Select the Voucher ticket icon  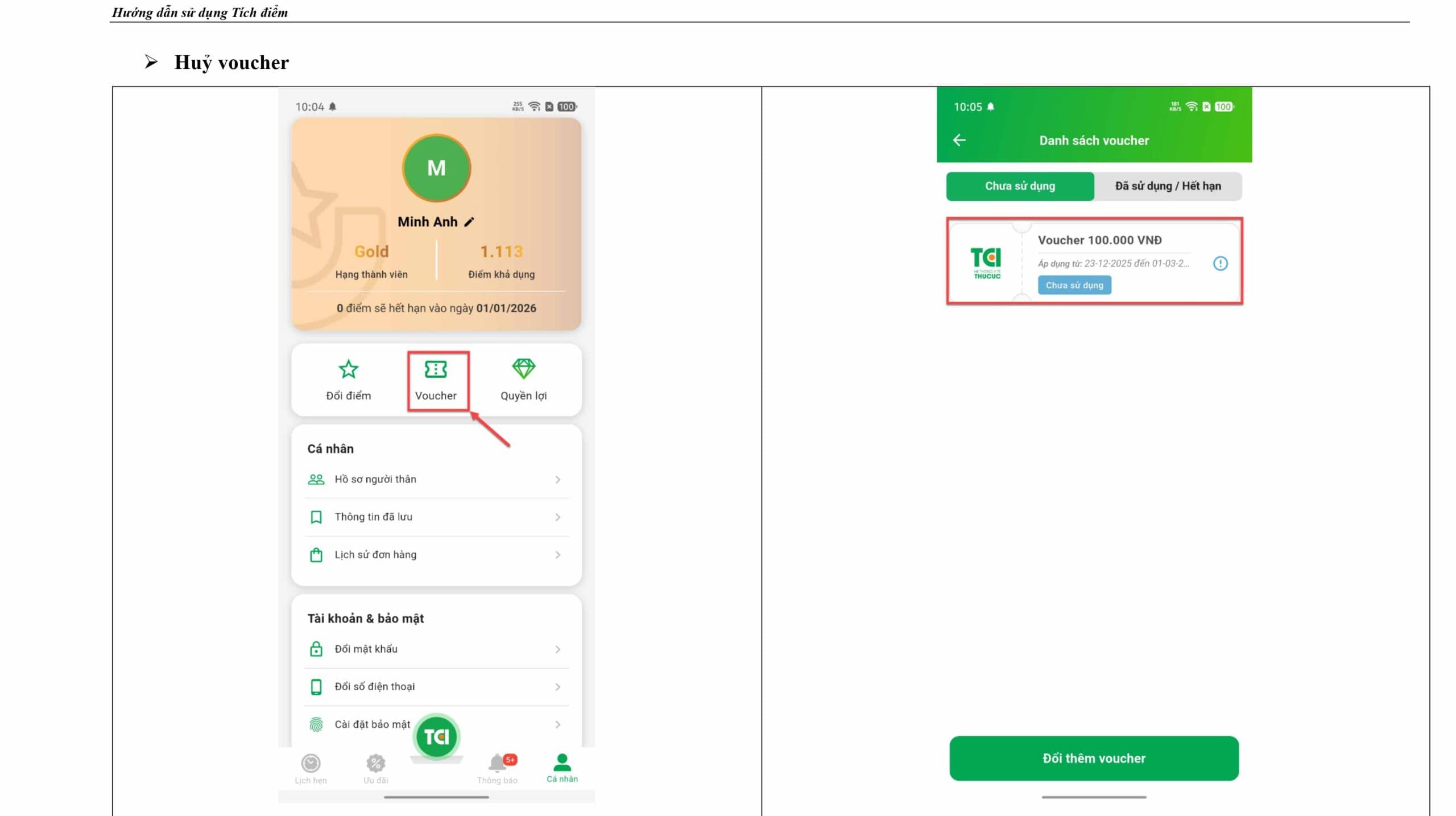[436, 369]
